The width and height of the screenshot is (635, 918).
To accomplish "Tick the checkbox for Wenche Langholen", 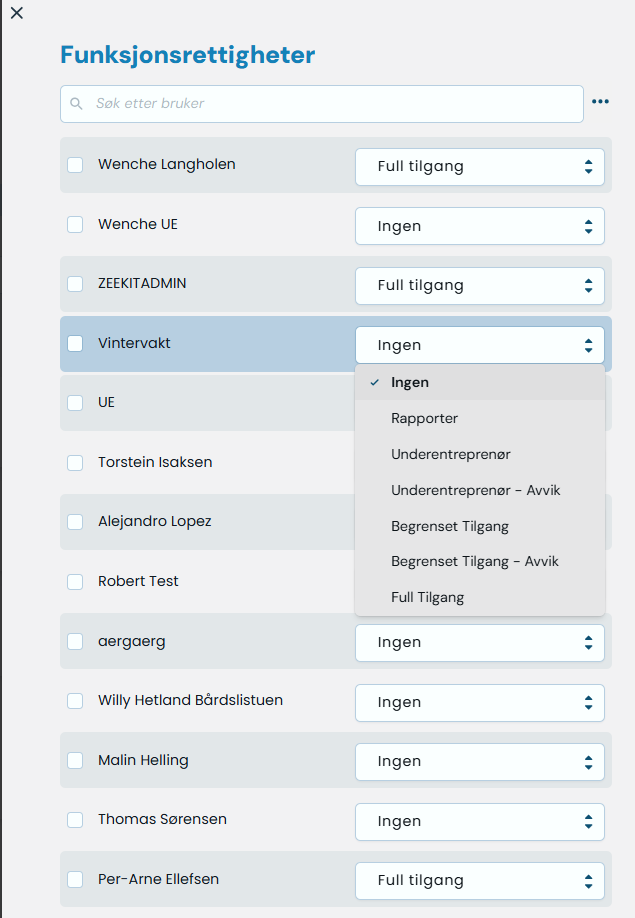I will pos(75,165).
